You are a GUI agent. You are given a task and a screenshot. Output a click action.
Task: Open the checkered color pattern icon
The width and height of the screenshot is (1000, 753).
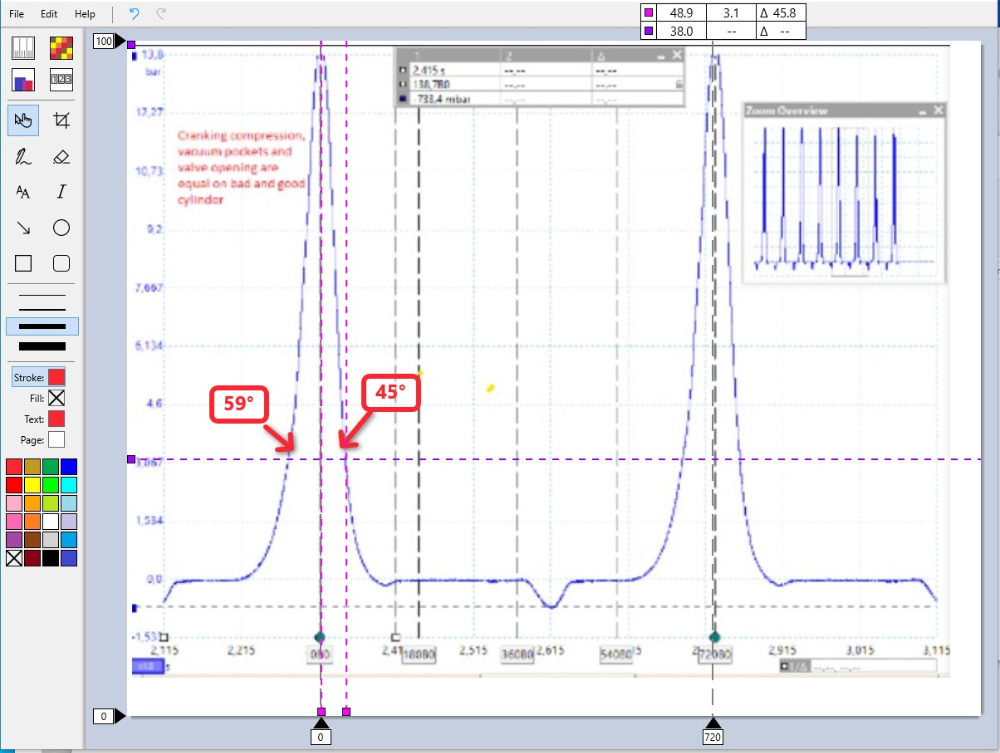61,47
